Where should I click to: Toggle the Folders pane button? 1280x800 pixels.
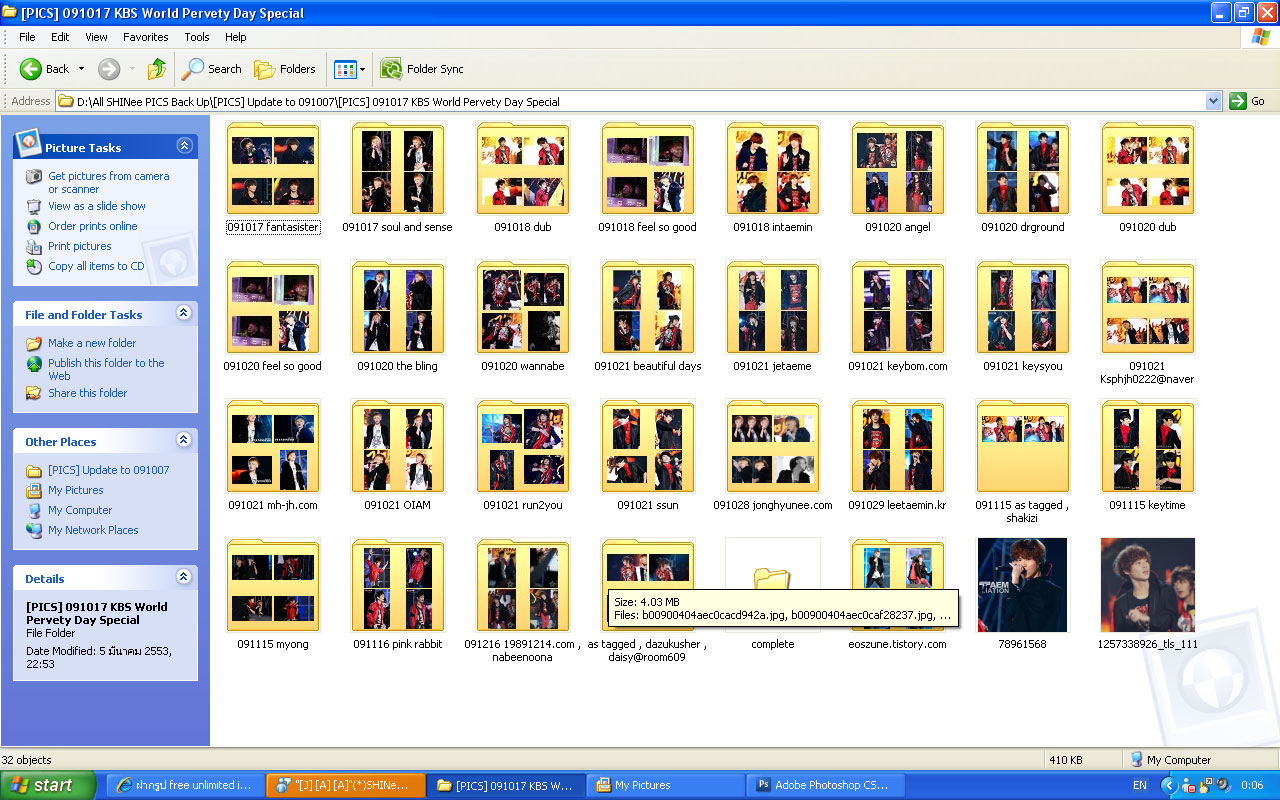[285, 69]
